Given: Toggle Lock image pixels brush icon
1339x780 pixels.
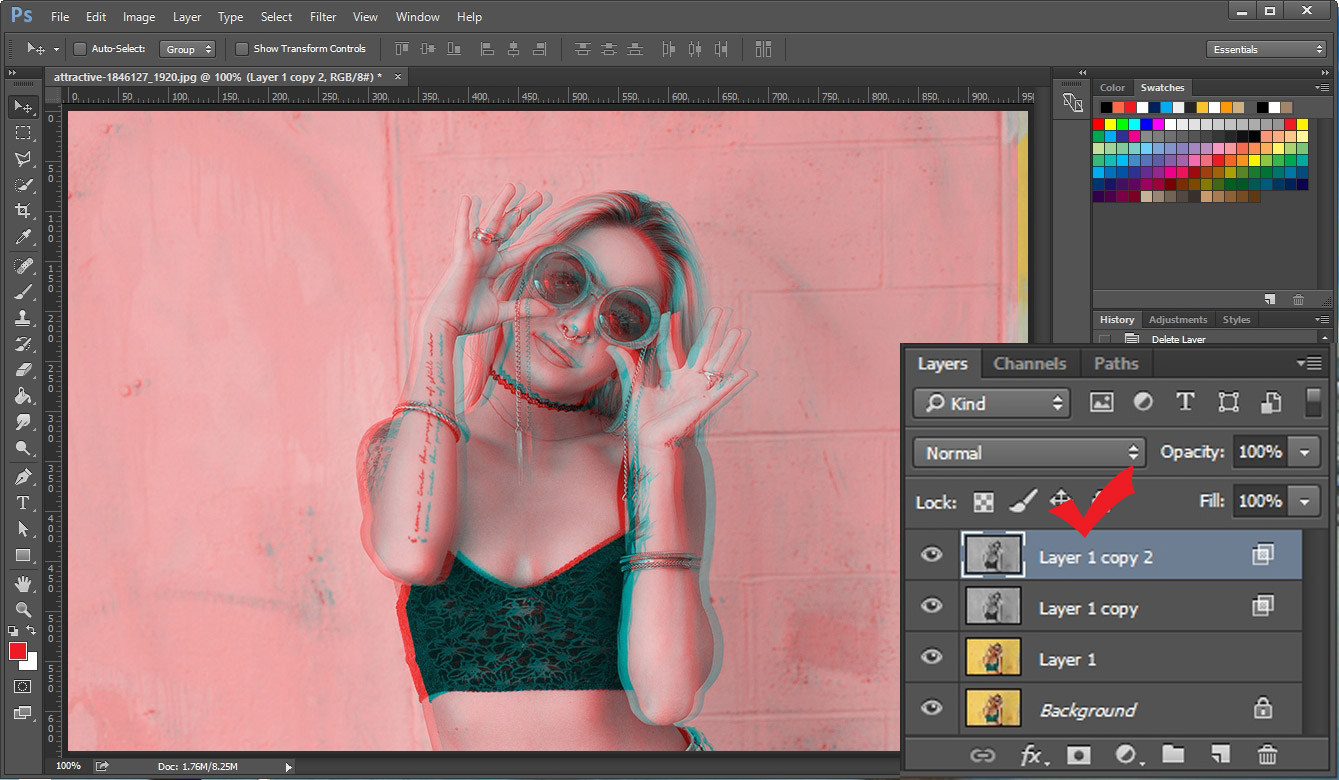Looking at the screenshot, I should coord(1022,501).
